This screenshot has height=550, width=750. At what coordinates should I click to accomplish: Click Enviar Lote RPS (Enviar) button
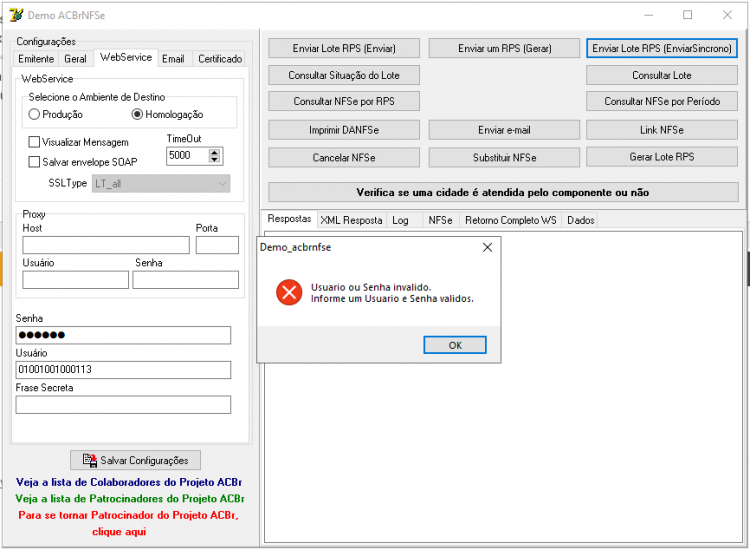pos(344,48)
